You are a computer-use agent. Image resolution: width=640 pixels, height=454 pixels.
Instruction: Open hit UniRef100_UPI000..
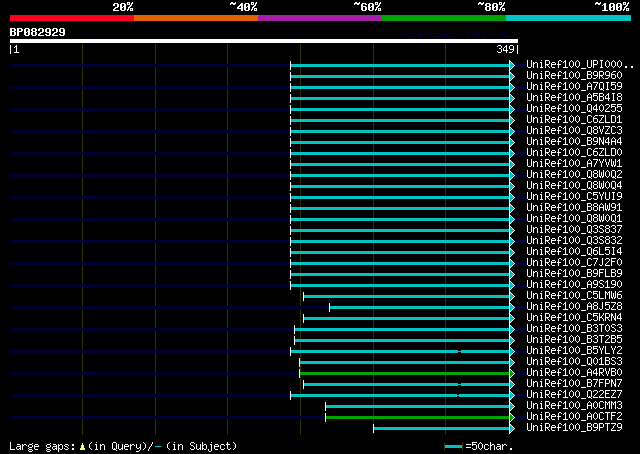click(580, 65)
